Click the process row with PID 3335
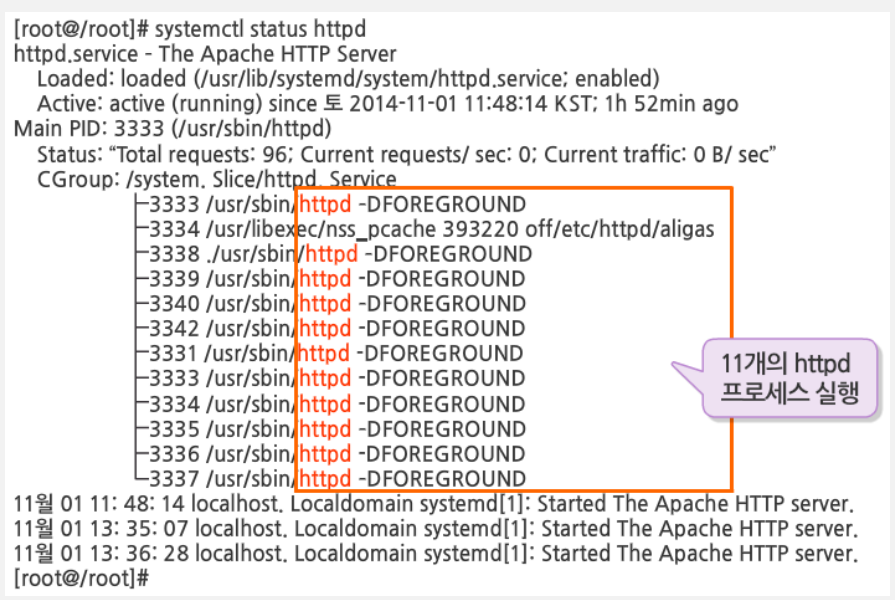895x600 pixels. [x=331, y=429]
